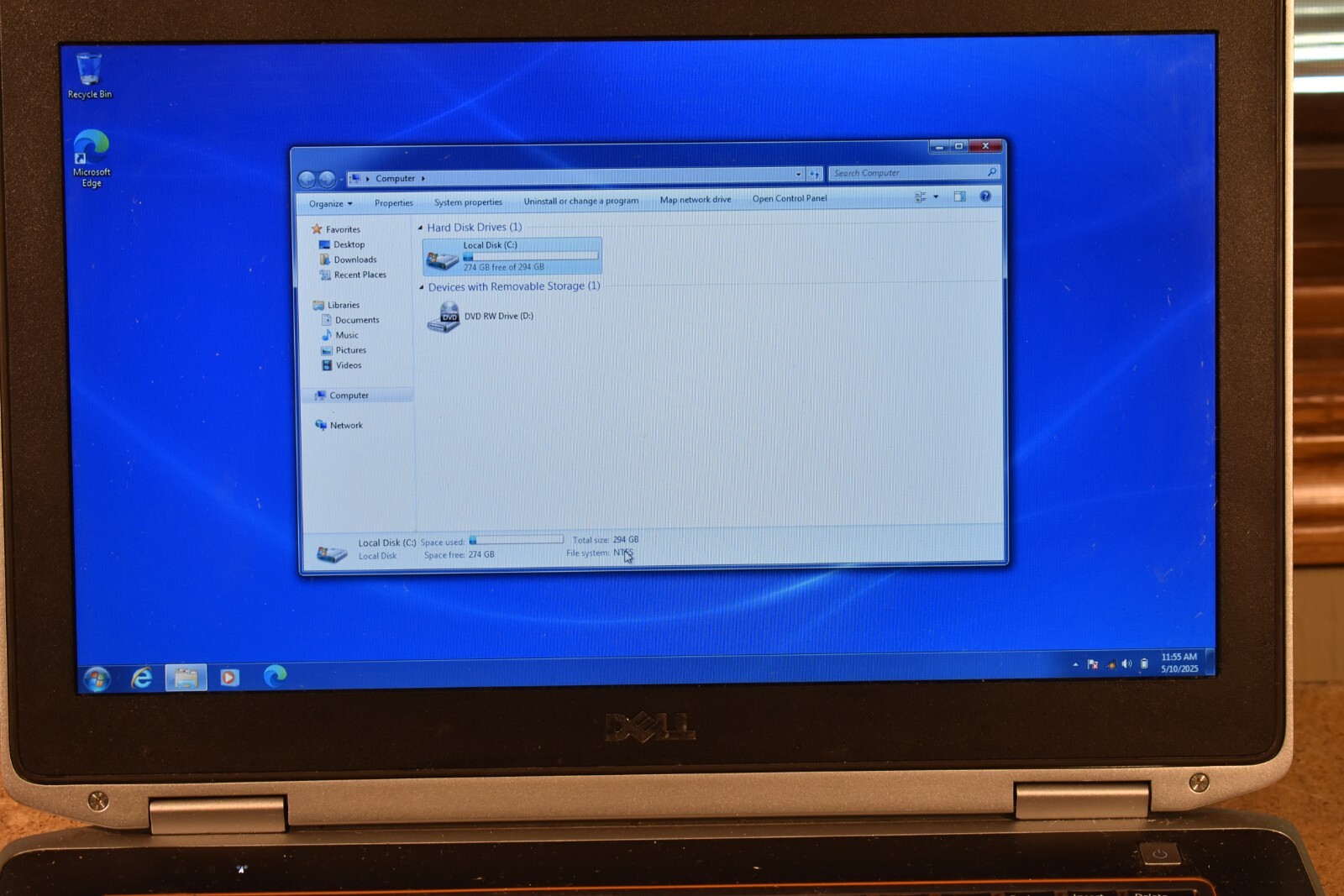Open recent pages dropdown beside Forward
The image size is (1344, 896).
pos(341,180)
